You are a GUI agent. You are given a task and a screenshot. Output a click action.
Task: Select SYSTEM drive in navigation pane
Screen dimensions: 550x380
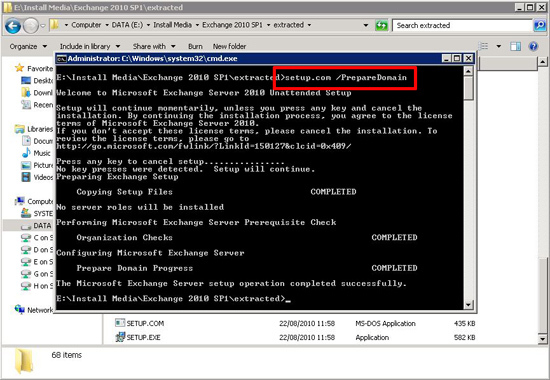37,213
